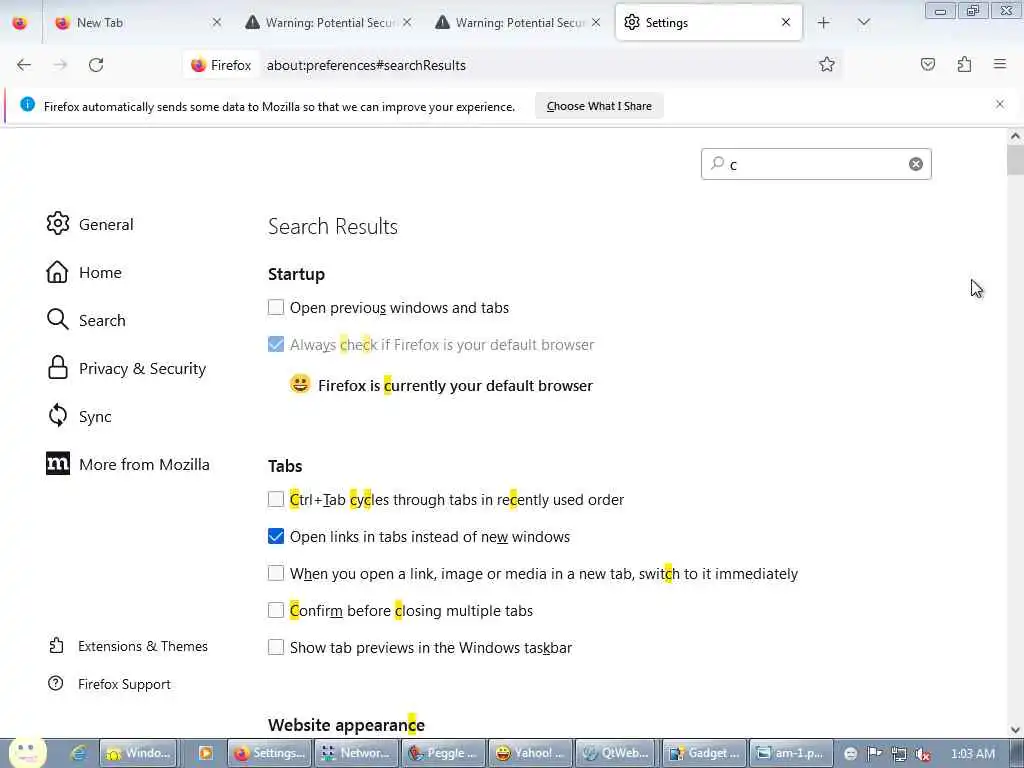Enable Confirm before closing multiple tabs
Image resolution: width=1024 pixels, height=768 pixels.
(276, 610)
